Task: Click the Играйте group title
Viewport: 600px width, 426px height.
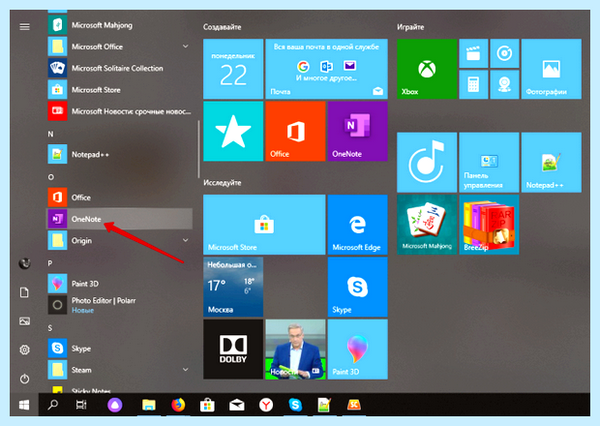Action: pyautogui.click(x=410, y=27)
